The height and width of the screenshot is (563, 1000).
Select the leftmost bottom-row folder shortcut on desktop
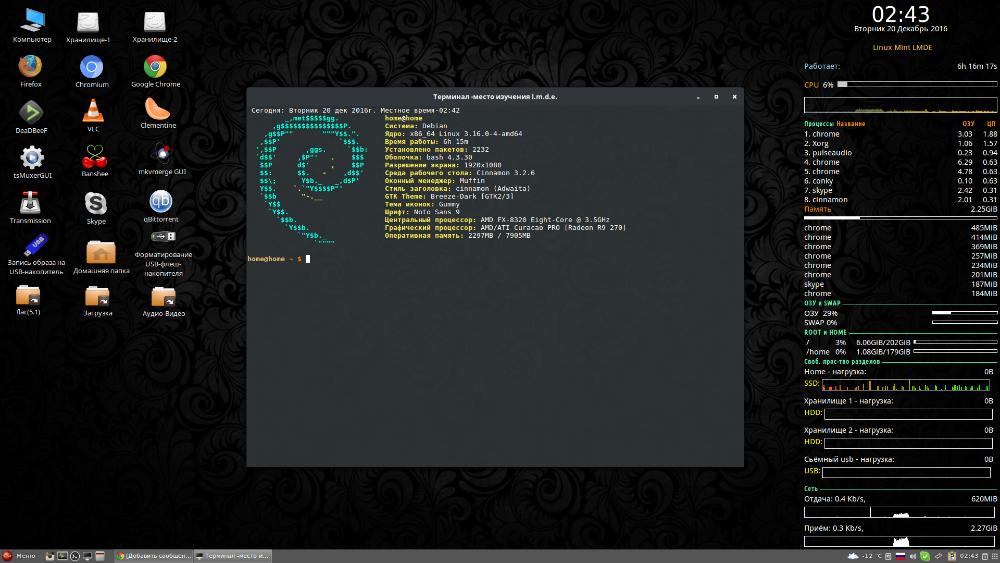click(28, 295)
